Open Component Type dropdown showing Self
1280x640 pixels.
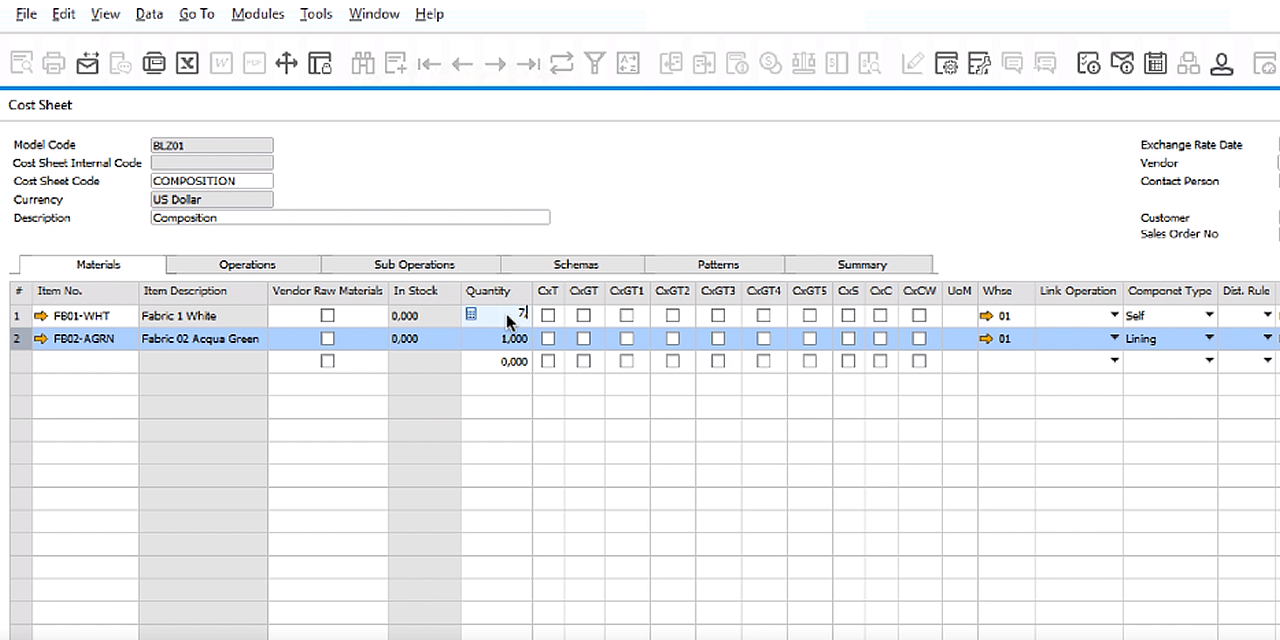1208,316
